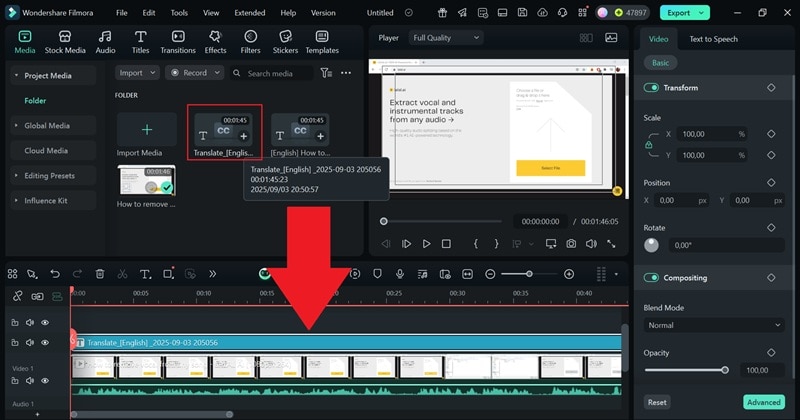The width and height of the screenshot is (800, 420).
Task: Open the Templates panel
Action: tap(322, 42)
